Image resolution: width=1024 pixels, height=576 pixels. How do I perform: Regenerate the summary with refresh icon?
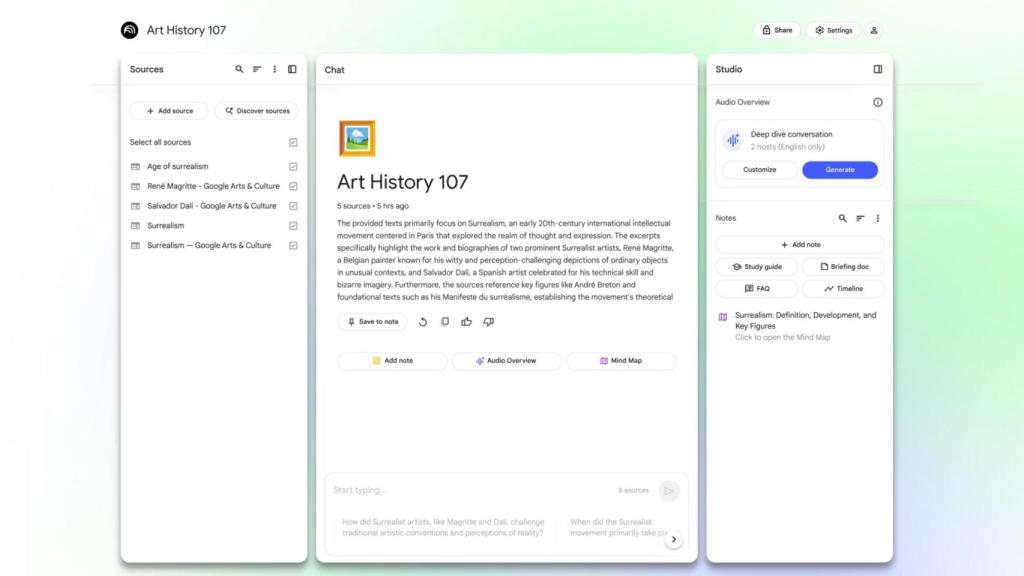[423, 322]
